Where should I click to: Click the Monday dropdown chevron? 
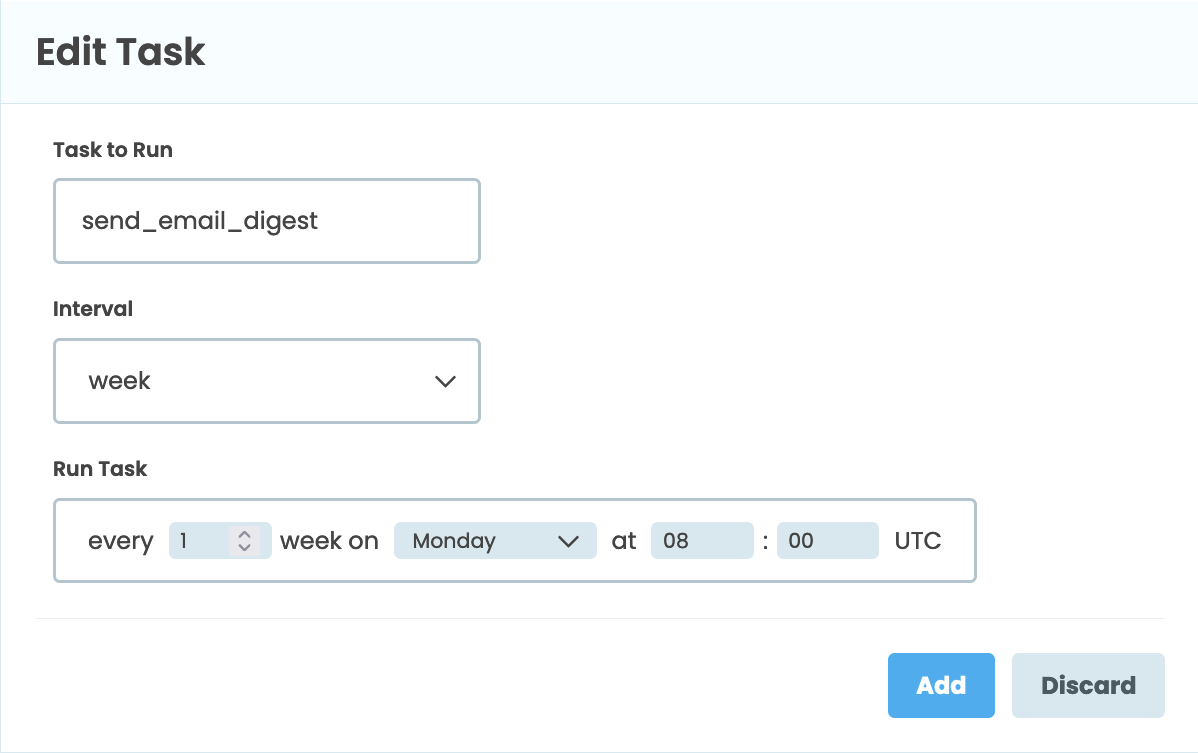[570, 540]
